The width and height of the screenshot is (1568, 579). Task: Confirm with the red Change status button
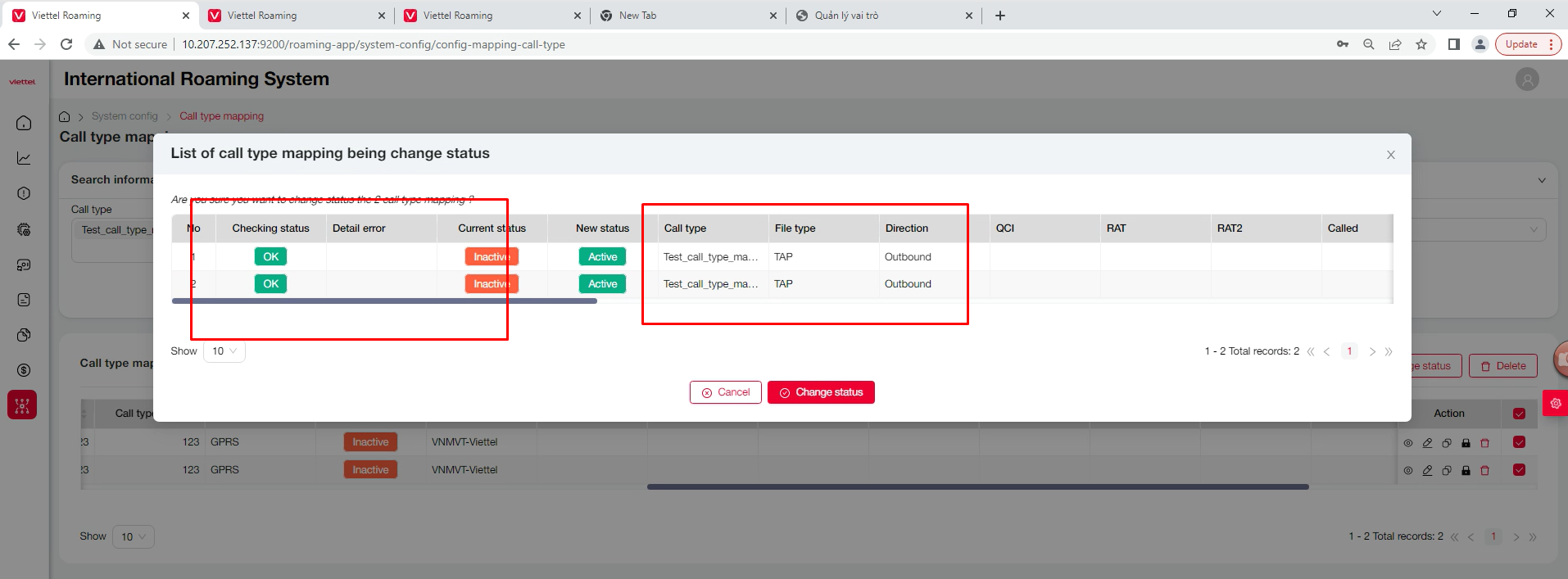(x=821, y=392)
